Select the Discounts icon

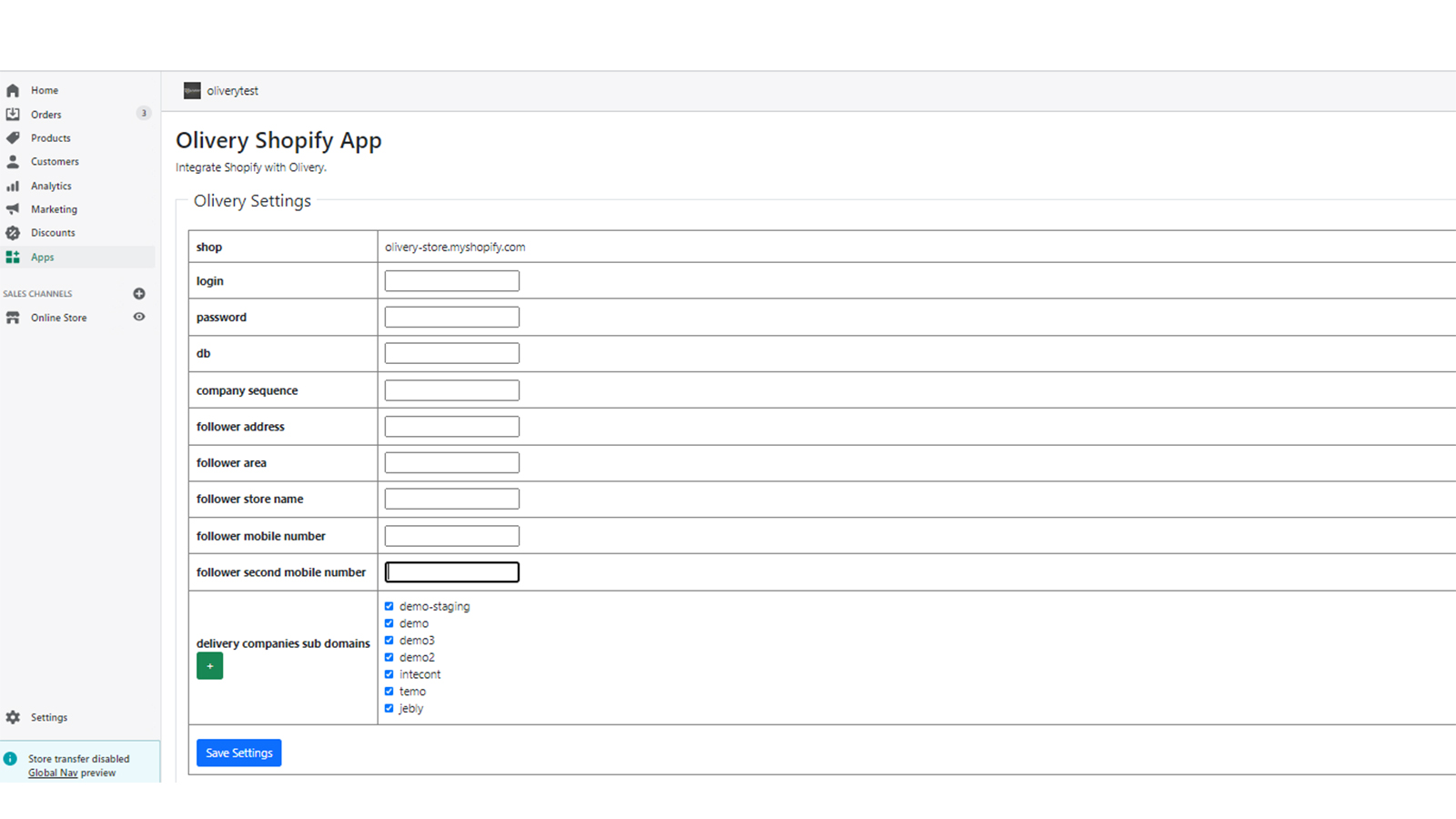coord(13,232)
